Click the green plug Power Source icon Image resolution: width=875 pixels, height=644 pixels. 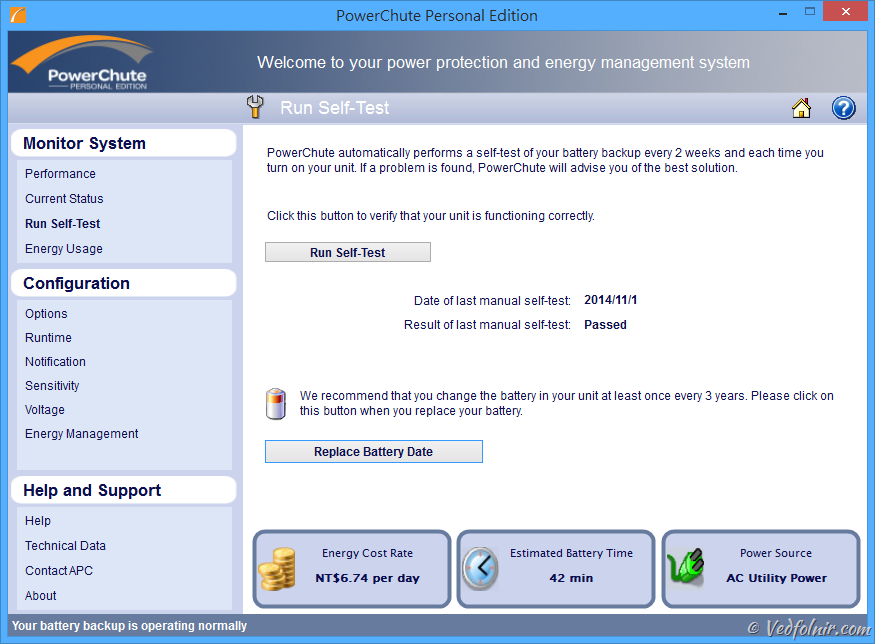click(x=686, y=566)
